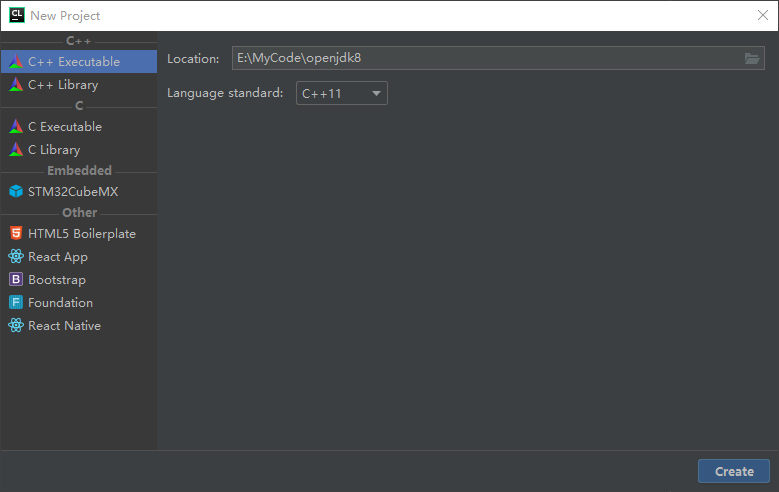
Task: Click the purple Bootstrap B icon
Action: point(16,279)
